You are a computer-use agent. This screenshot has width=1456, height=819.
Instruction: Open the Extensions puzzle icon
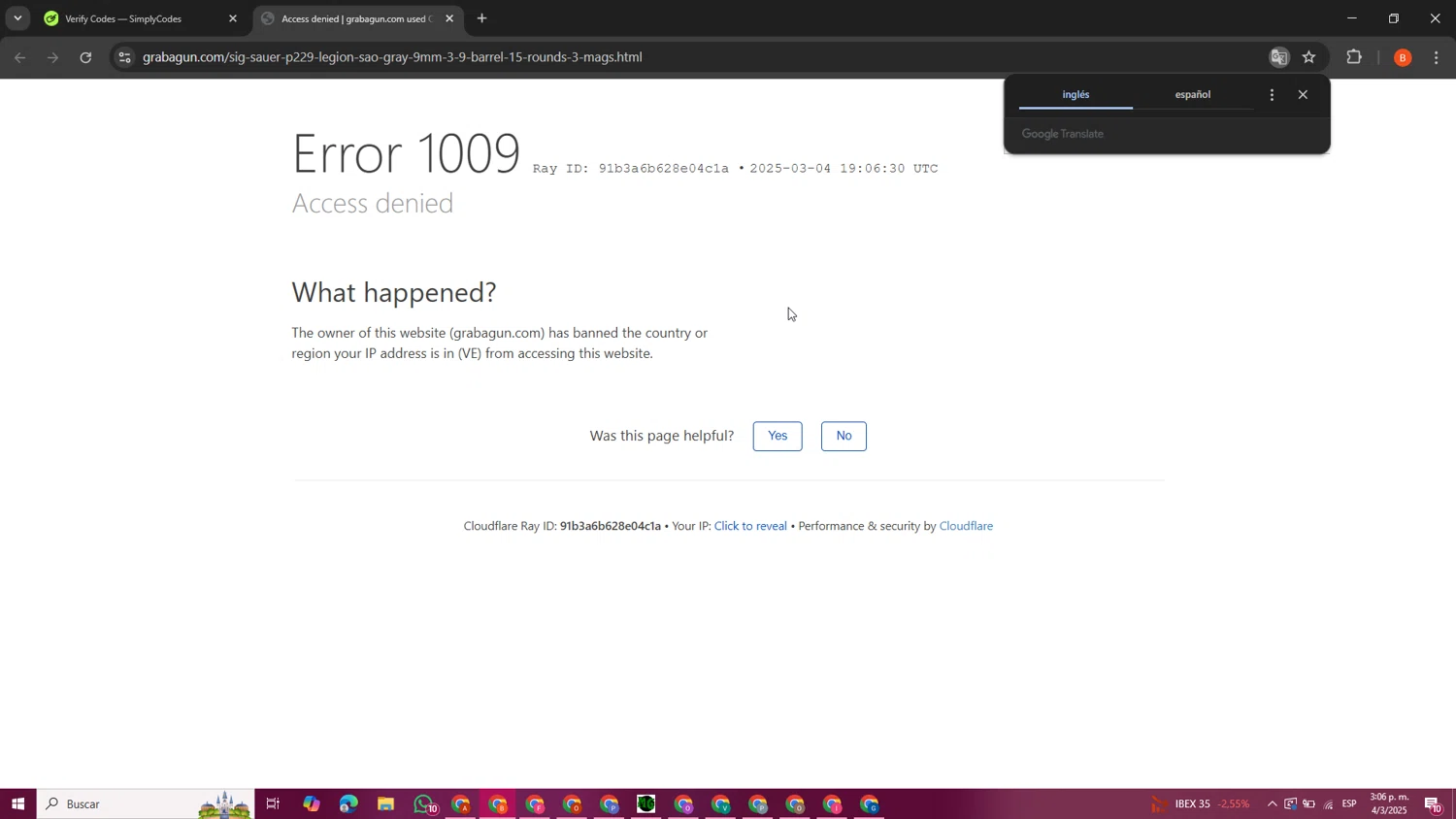(1354, 57)
